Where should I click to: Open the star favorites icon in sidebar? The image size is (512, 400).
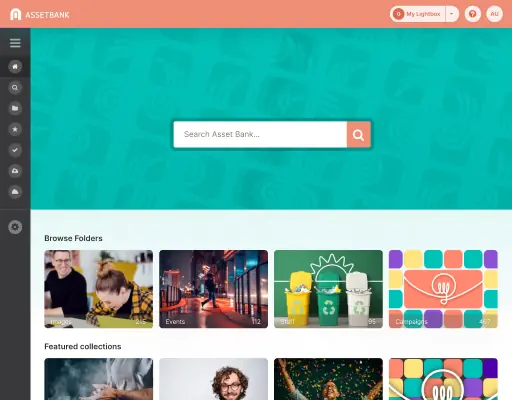15,129
